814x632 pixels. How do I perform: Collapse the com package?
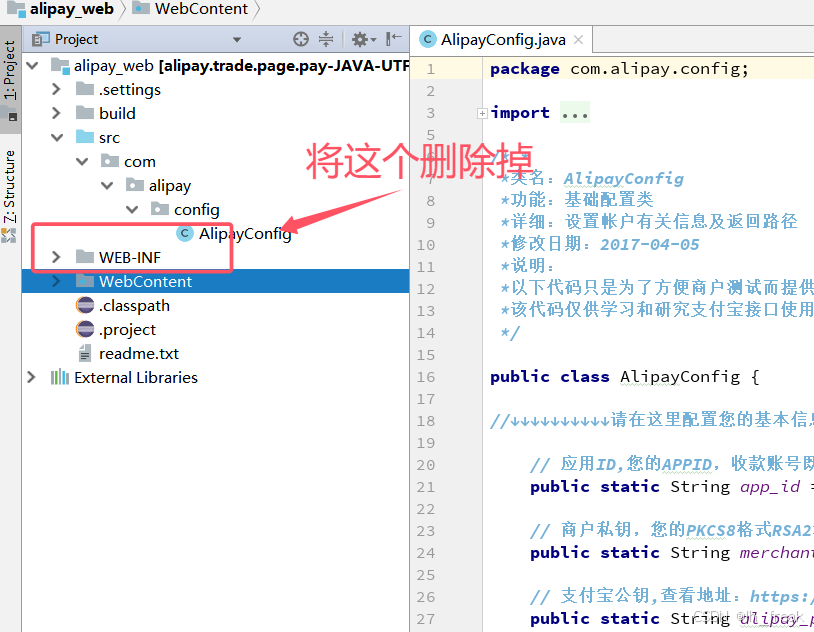click(82, 162)
